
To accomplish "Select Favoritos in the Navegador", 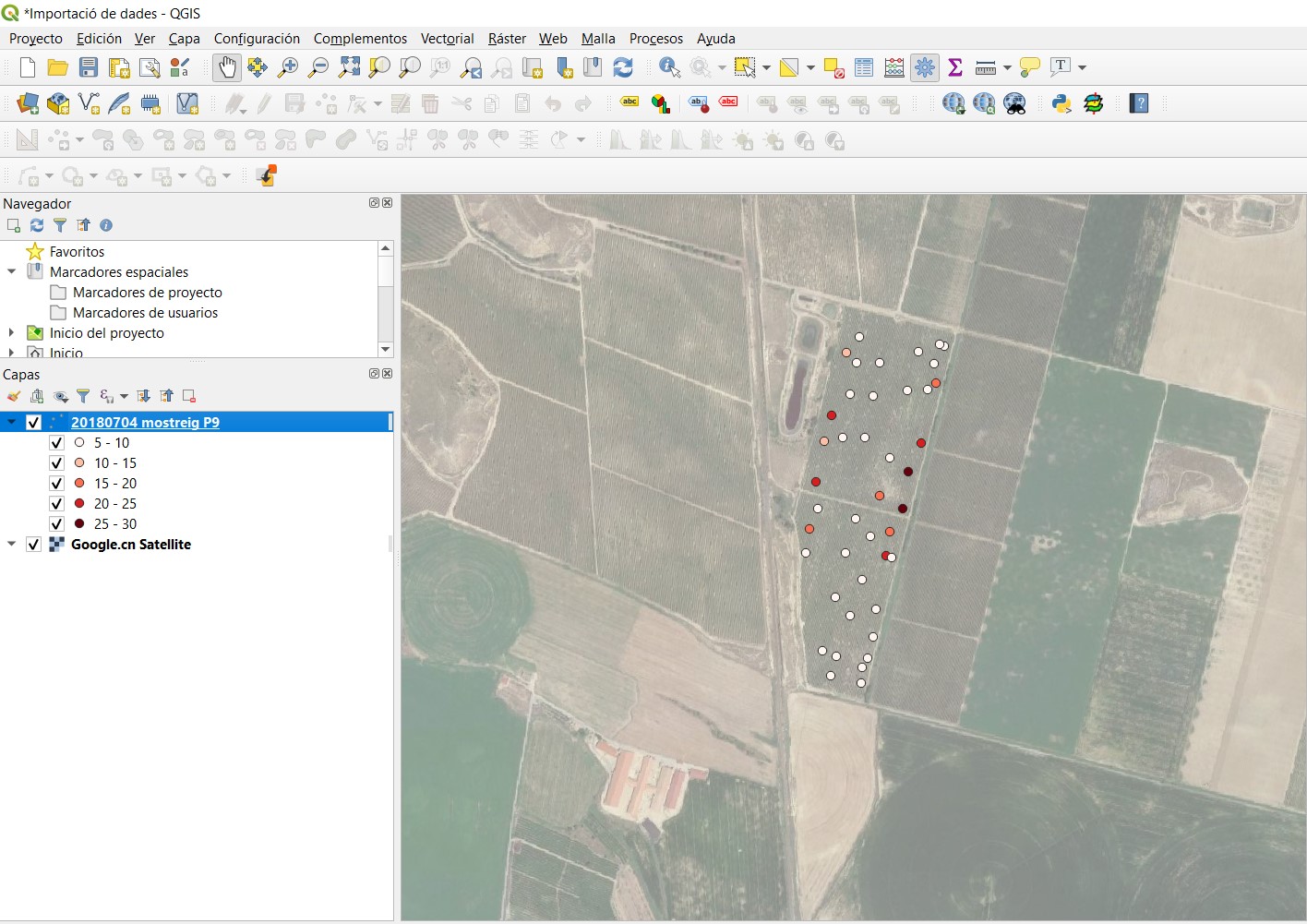I will pyautogui.click(x=77, y=251).
